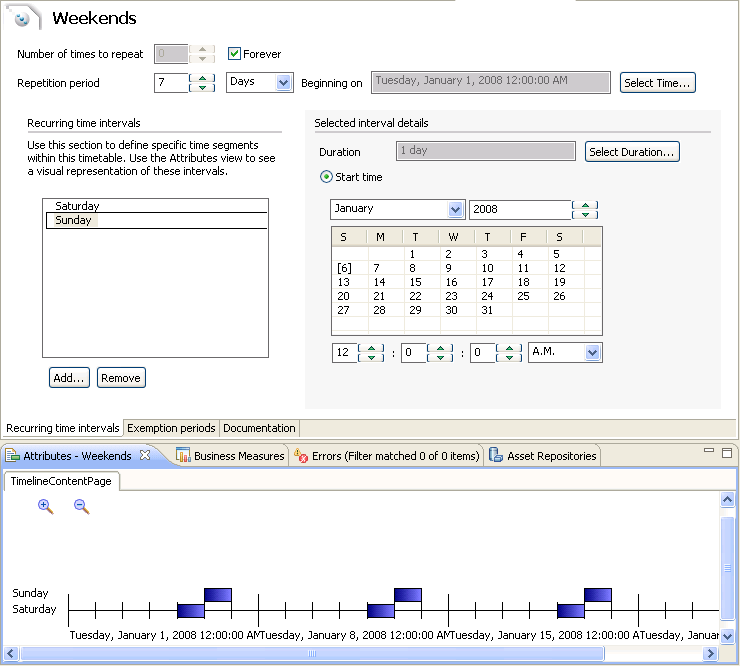Click the year 2008 input field
The width and height of the screenshot is (740, 666).
(x=520, y=210)
